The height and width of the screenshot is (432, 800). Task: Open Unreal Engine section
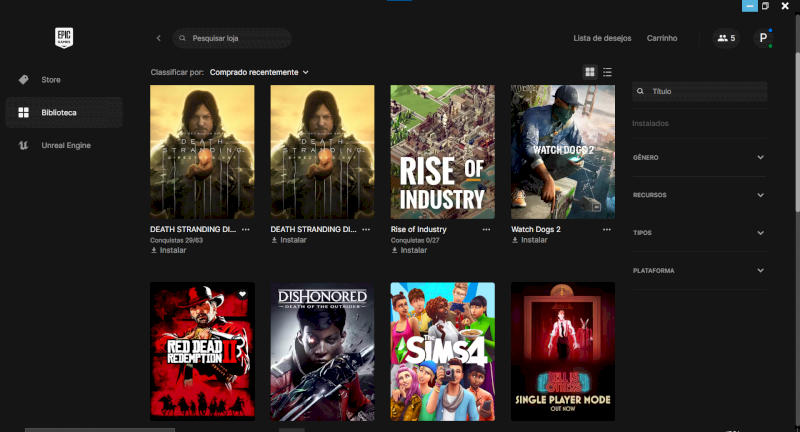pos(64,145)
